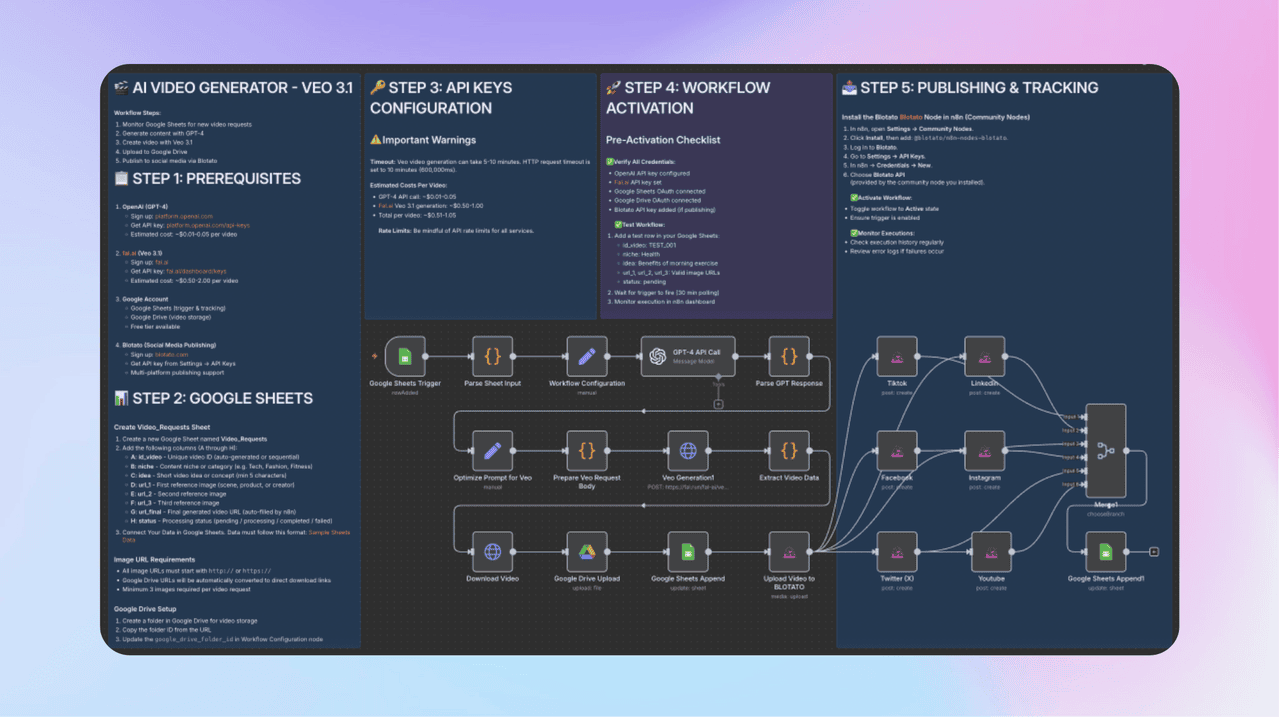This screenshot has width=1280, height=718.
Task: Click the Test Workflow checkmark
Action: (x=617, y=225)
